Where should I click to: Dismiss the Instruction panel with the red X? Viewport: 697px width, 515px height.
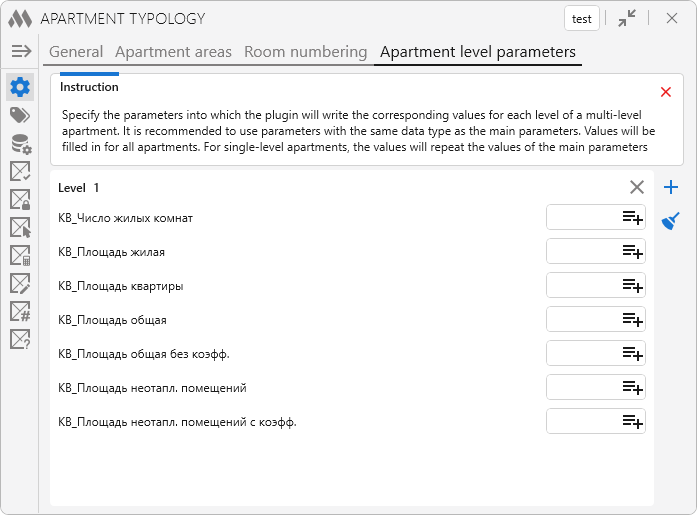(666, 92)
